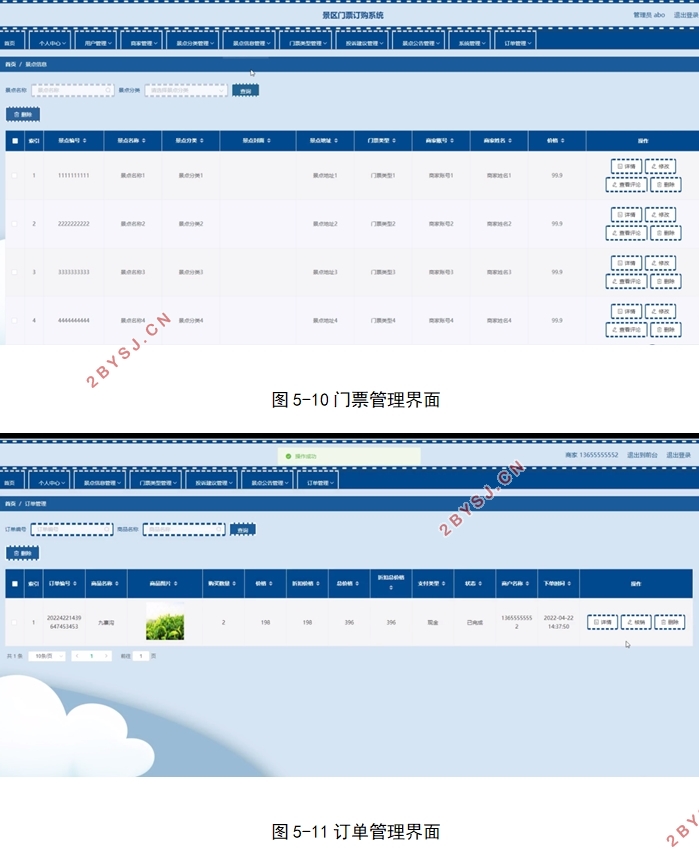The height and width of the screenshot is (866, 699).
Task: Sort order table by 商户名称 column
Action: (527, 584)
